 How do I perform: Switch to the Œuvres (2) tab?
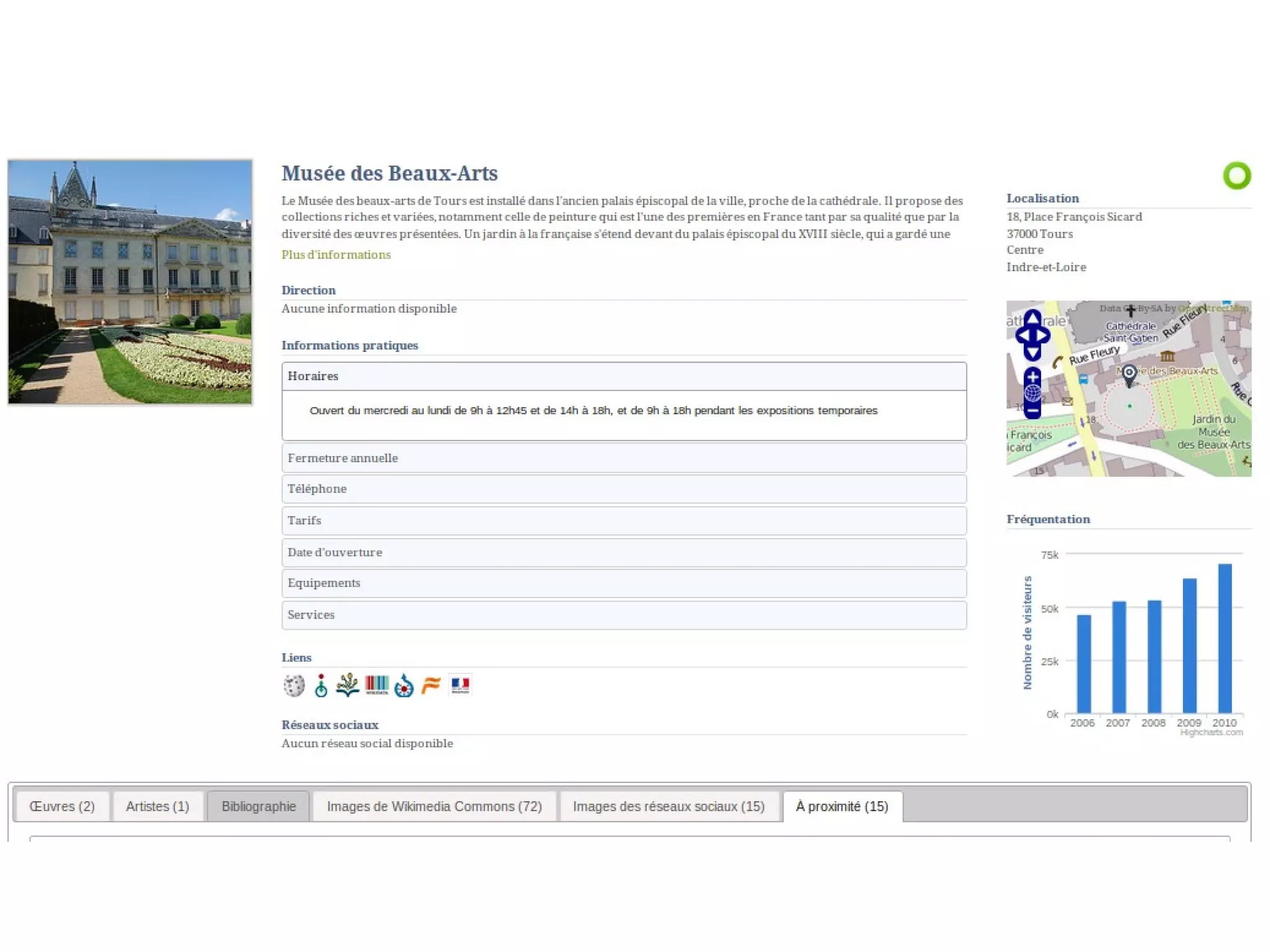pos(62,806)
